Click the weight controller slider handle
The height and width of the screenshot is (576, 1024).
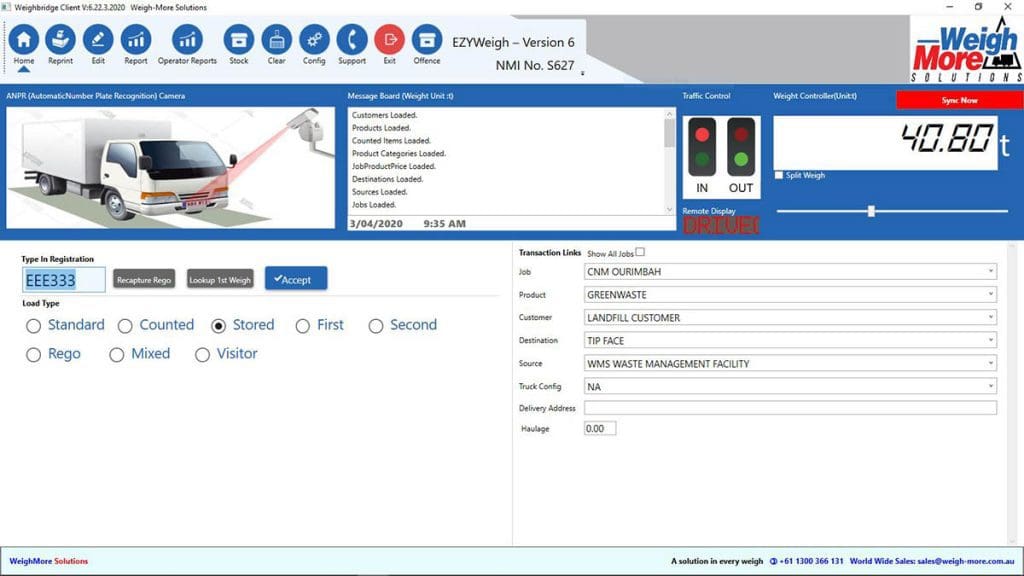871,211
